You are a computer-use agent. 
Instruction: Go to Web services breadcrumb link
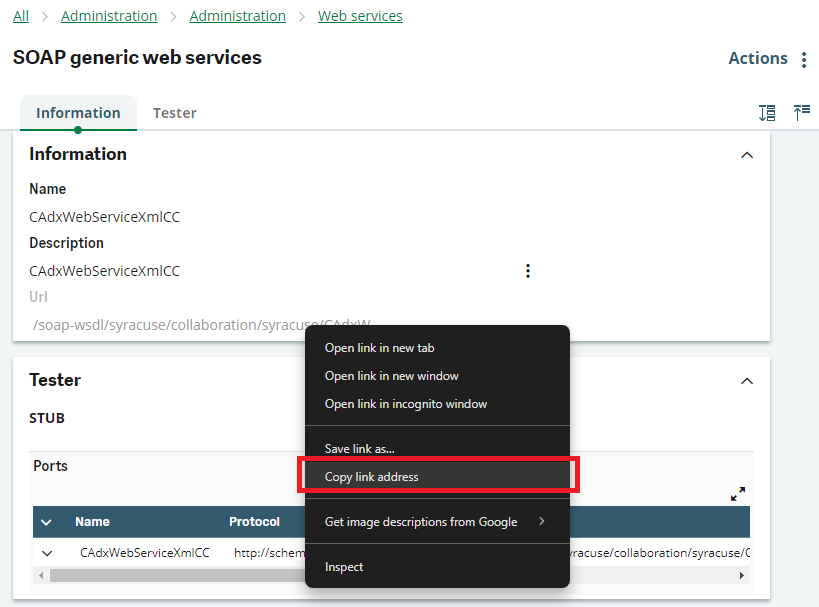click(x=360, y=16)
